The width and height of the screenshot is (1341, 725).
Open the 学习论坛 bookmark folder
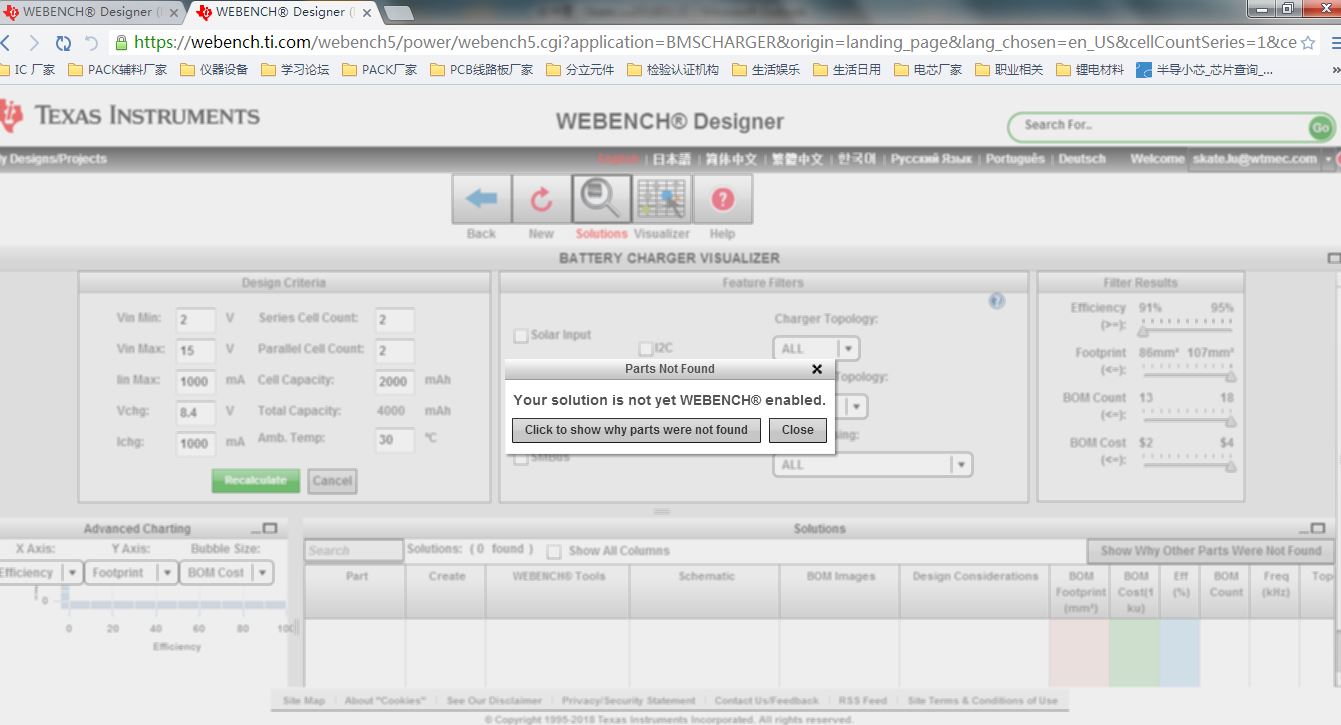coord(295,70)
